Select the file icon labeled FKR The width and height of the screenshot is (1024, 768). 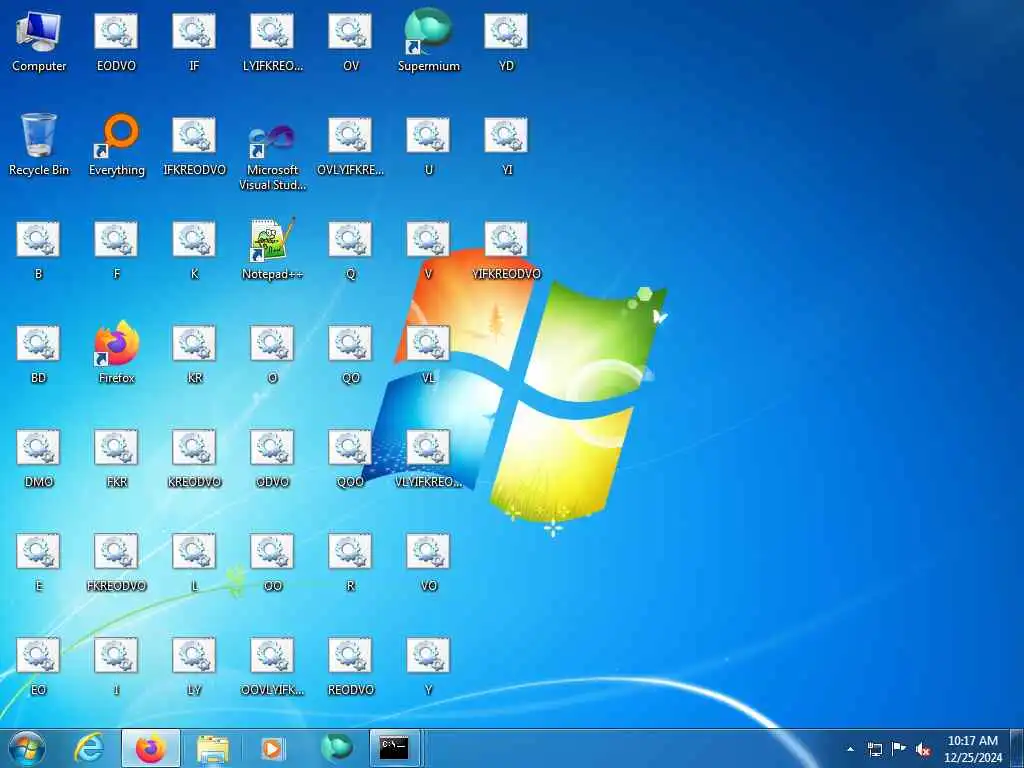116,457
